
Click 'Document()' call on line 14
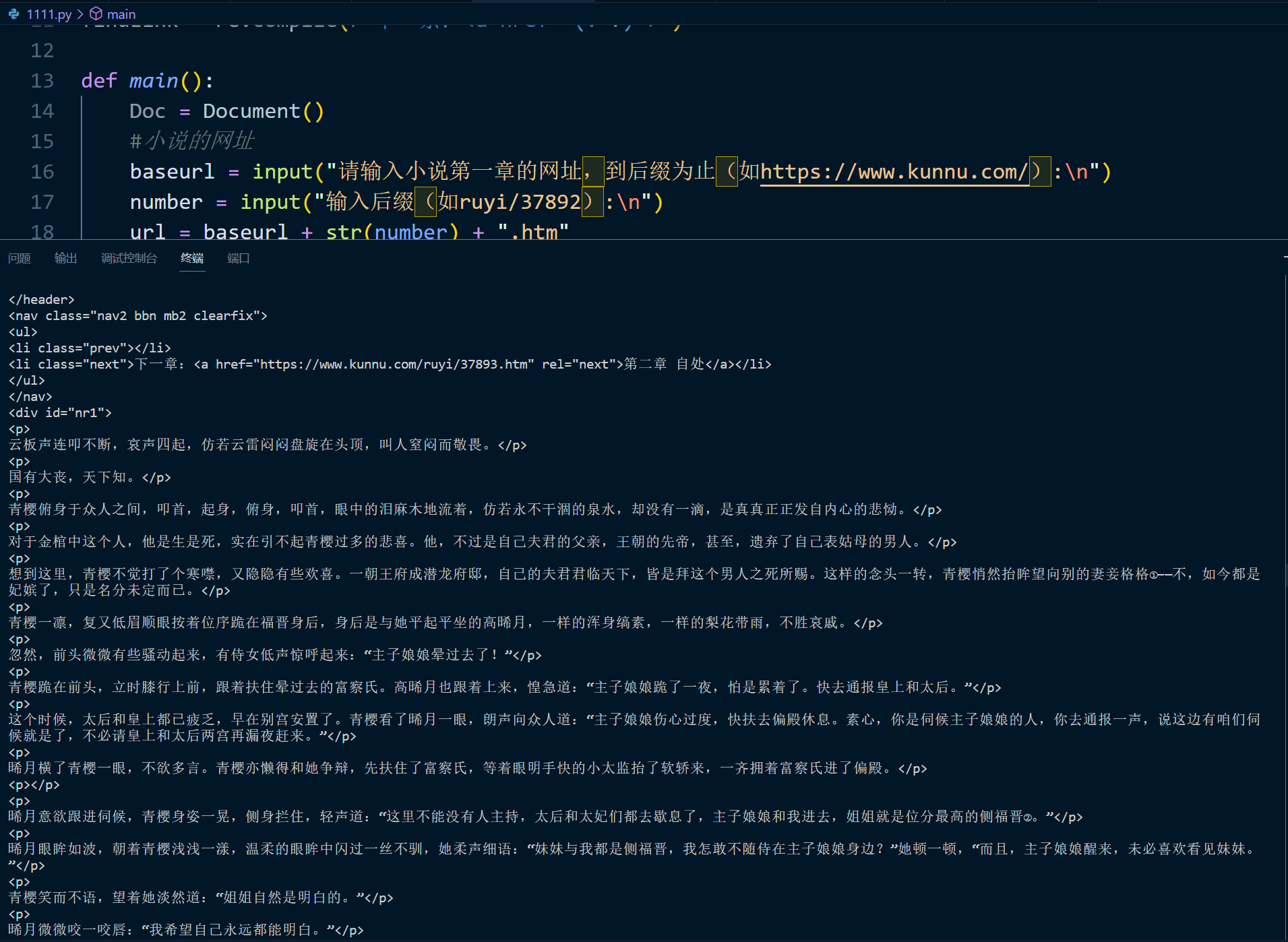[x=264, y=111]
